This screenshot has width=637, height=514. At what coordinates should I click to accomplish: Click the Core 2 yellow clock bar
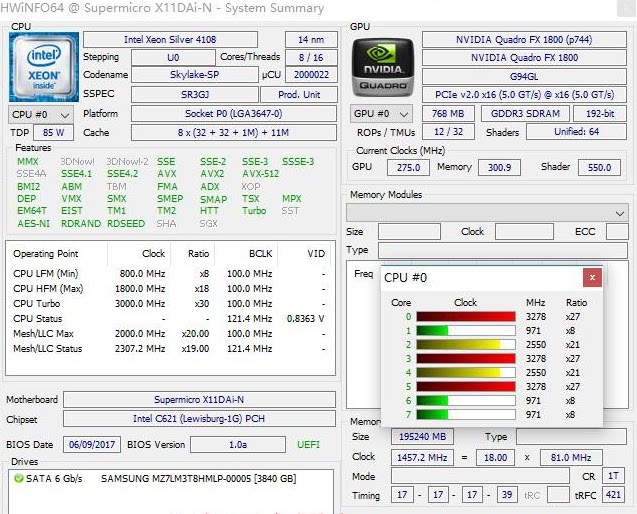coord(466,345)
